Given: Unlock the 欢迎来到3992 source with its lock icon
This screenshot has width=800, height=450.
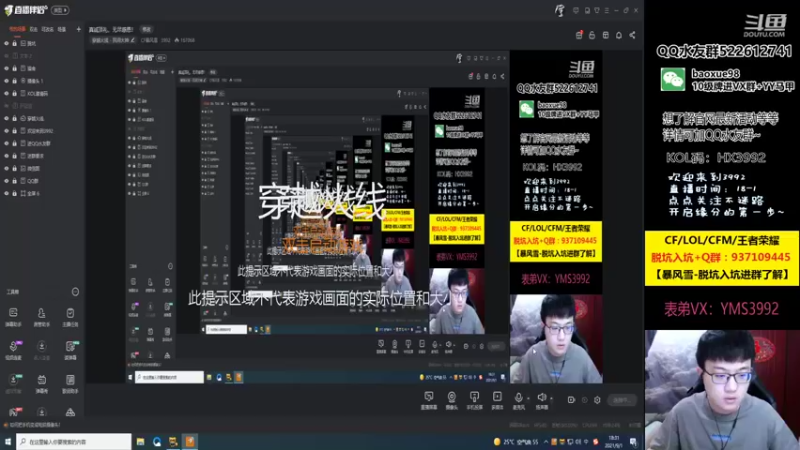Looking at the screenshot, I should [x=14, y=131].
